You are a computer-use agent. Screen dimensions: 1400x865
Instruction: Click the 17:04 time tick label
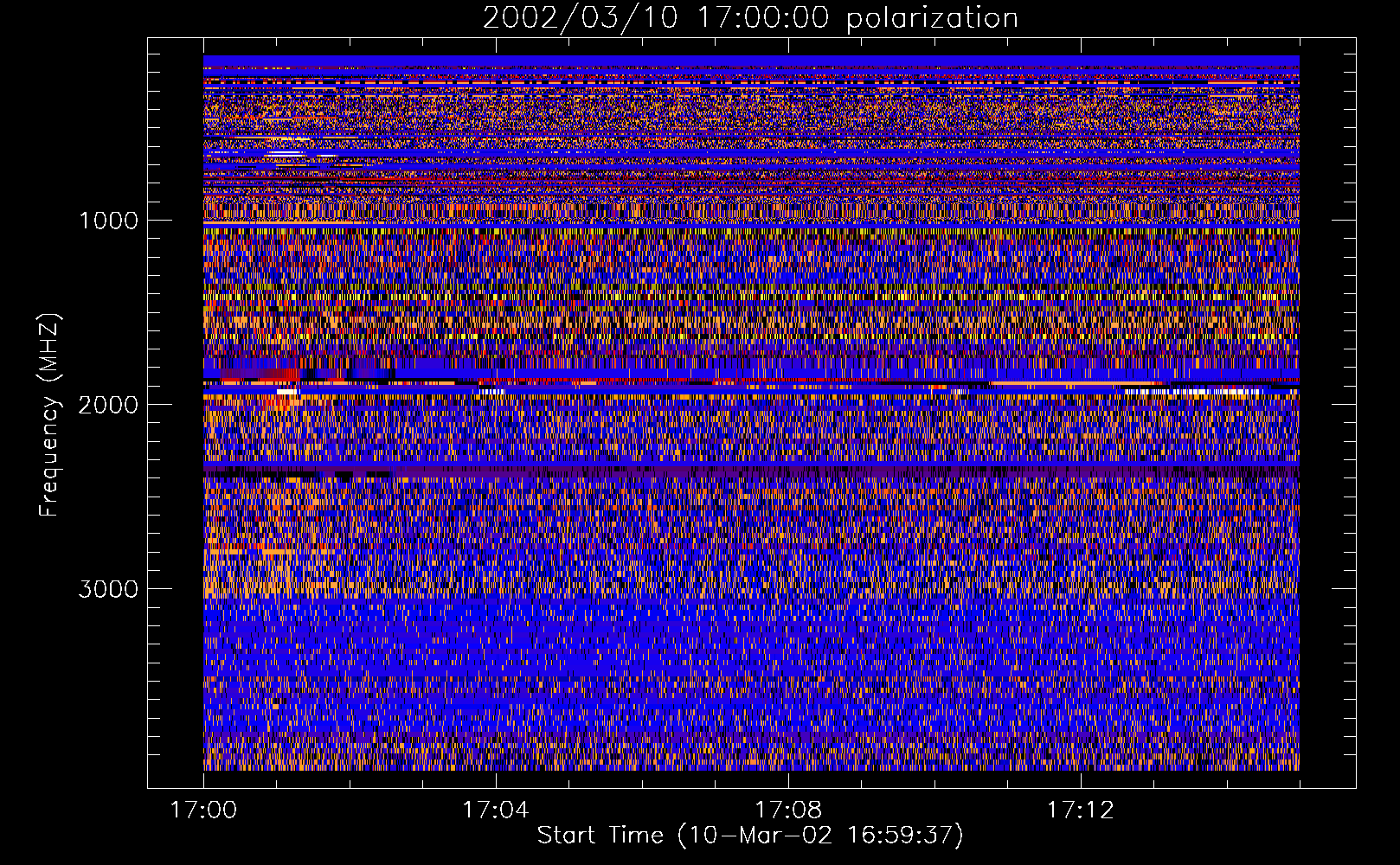[496, 811]
